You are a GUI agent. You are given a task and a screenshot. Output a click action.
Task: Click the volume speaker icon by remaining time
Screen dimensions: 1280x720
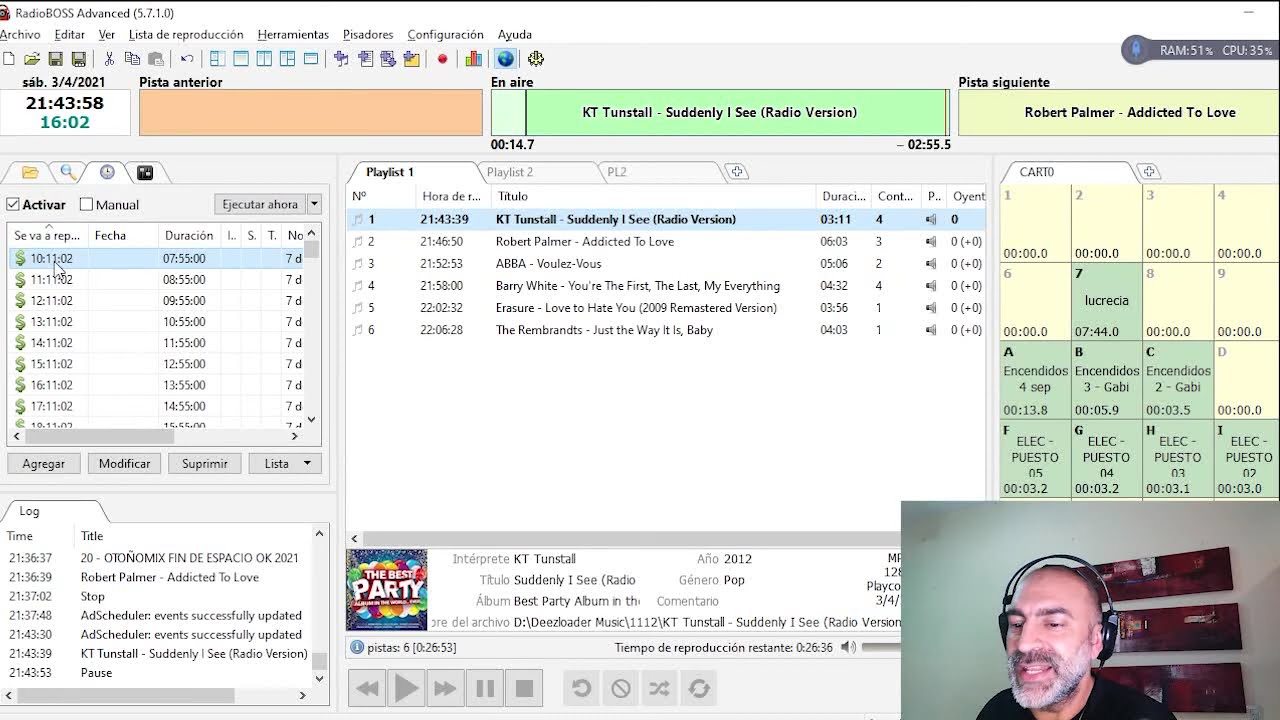[848, 647]
